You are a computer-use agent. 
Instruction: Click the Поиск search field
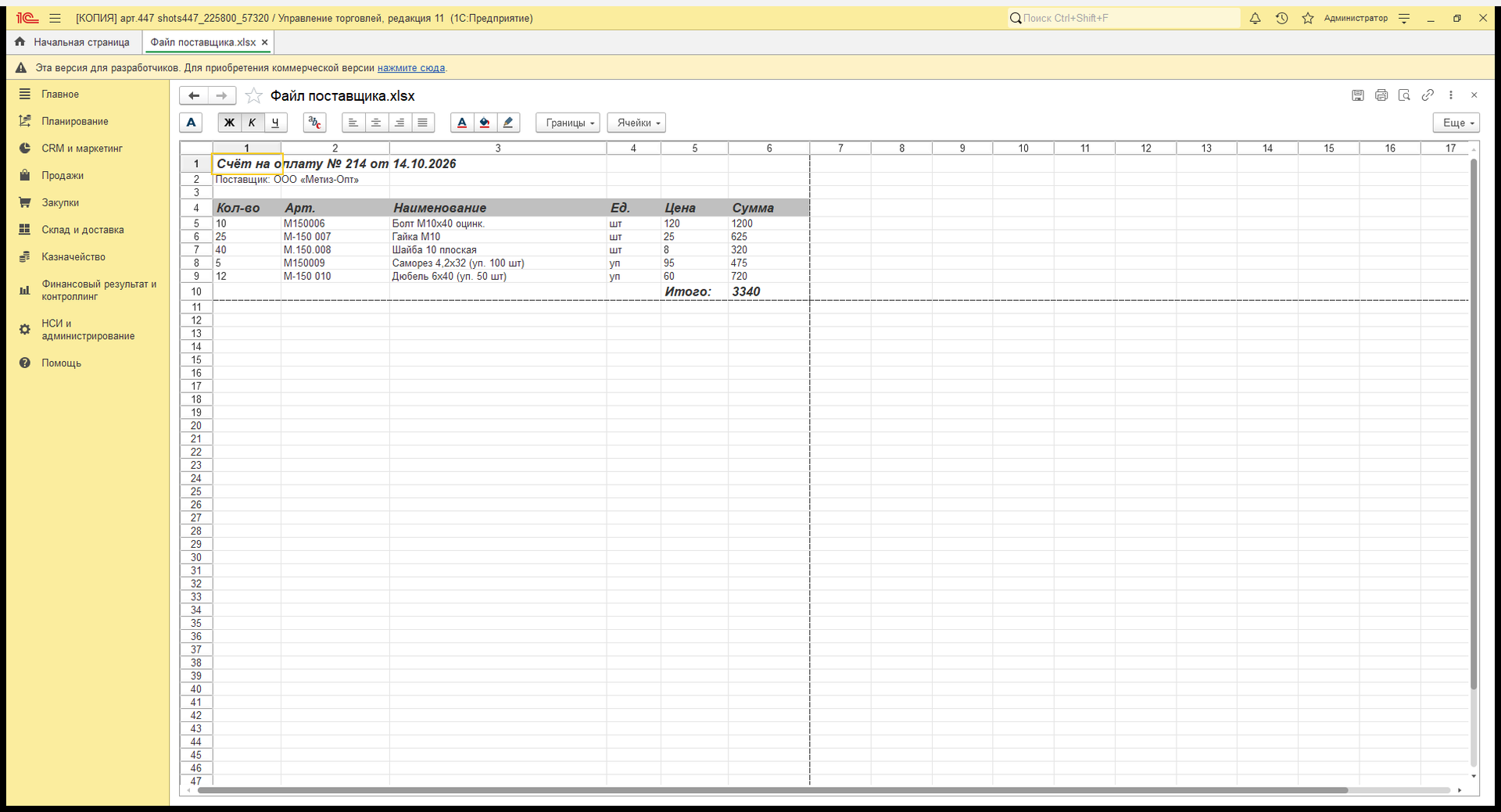click(1123, 18)
